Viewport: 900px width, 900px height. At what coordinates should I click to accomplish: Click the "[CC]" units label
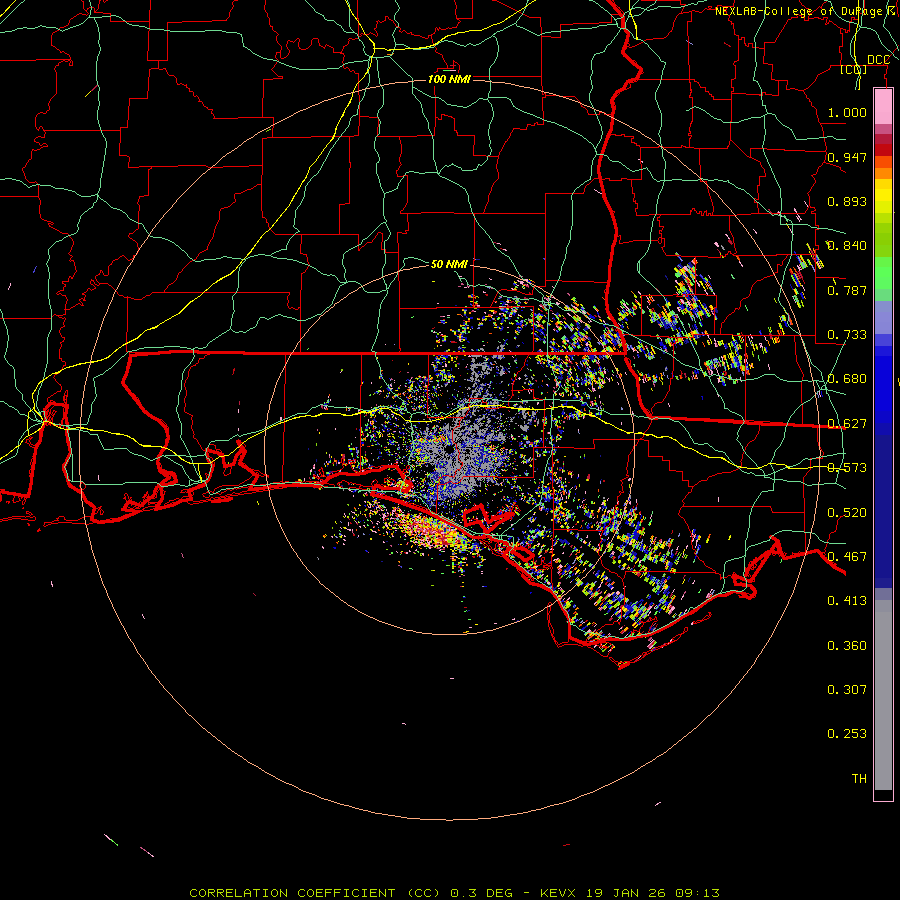tap(853, 70)
